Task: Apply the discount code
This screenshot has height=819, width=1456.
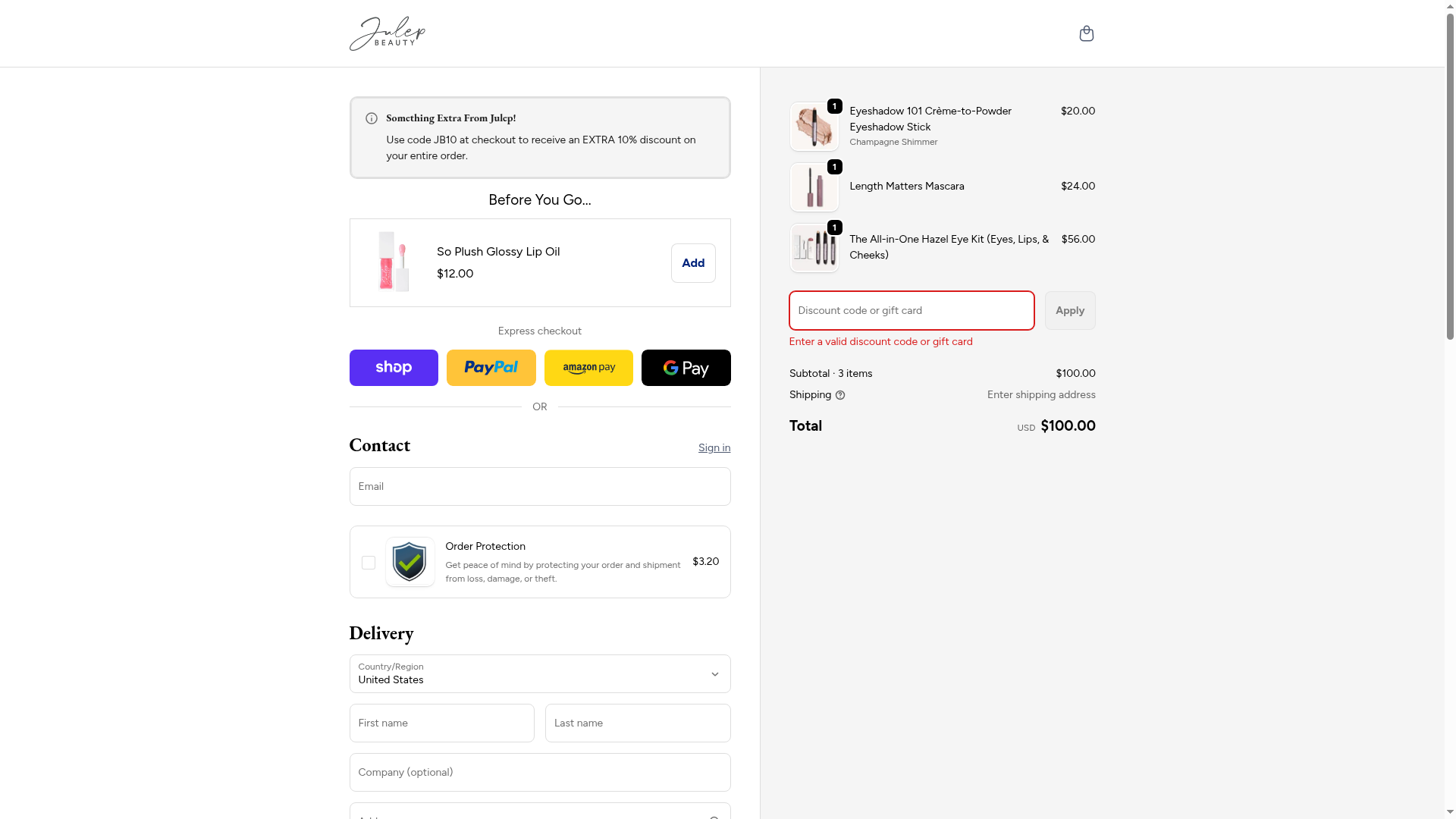Action: 1069,311
